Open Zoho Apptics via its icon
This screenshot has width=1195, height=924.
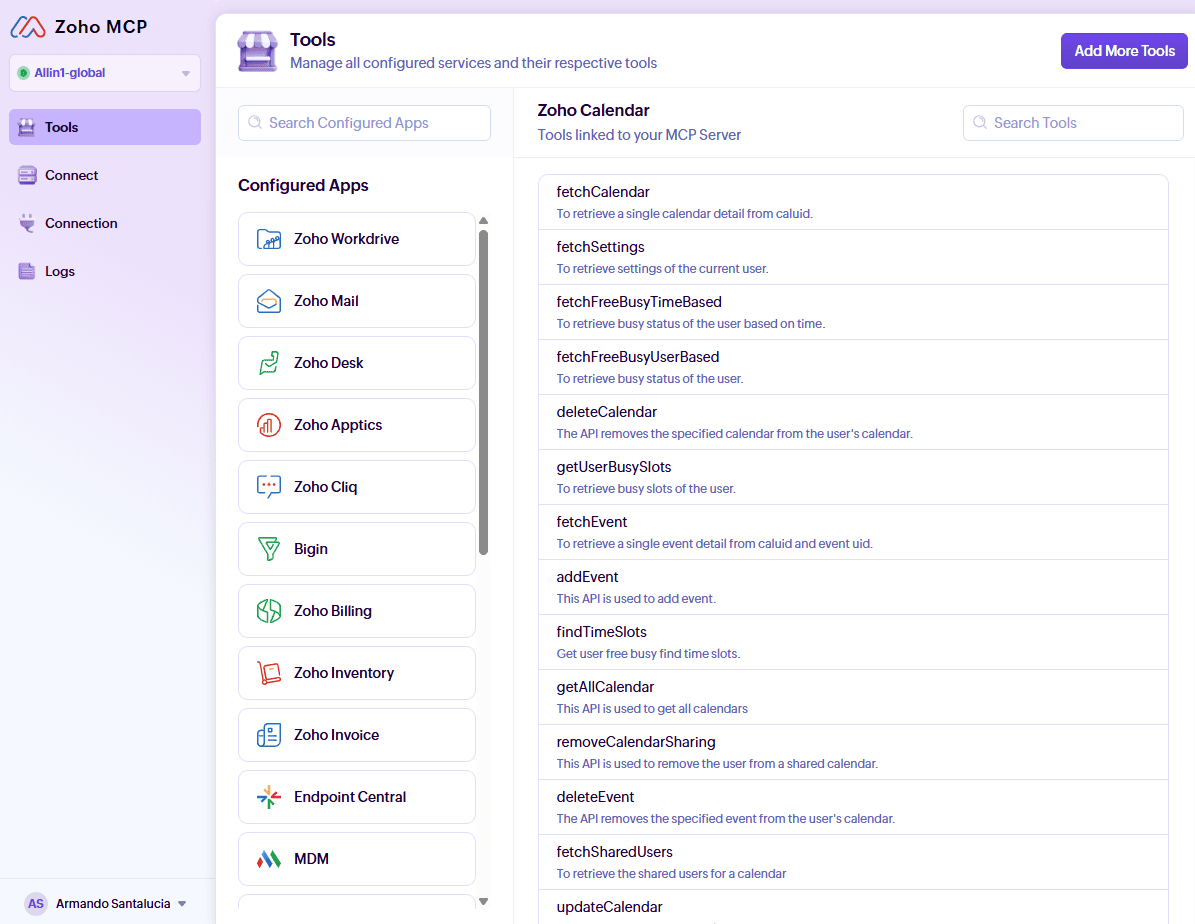coord(269,425)
